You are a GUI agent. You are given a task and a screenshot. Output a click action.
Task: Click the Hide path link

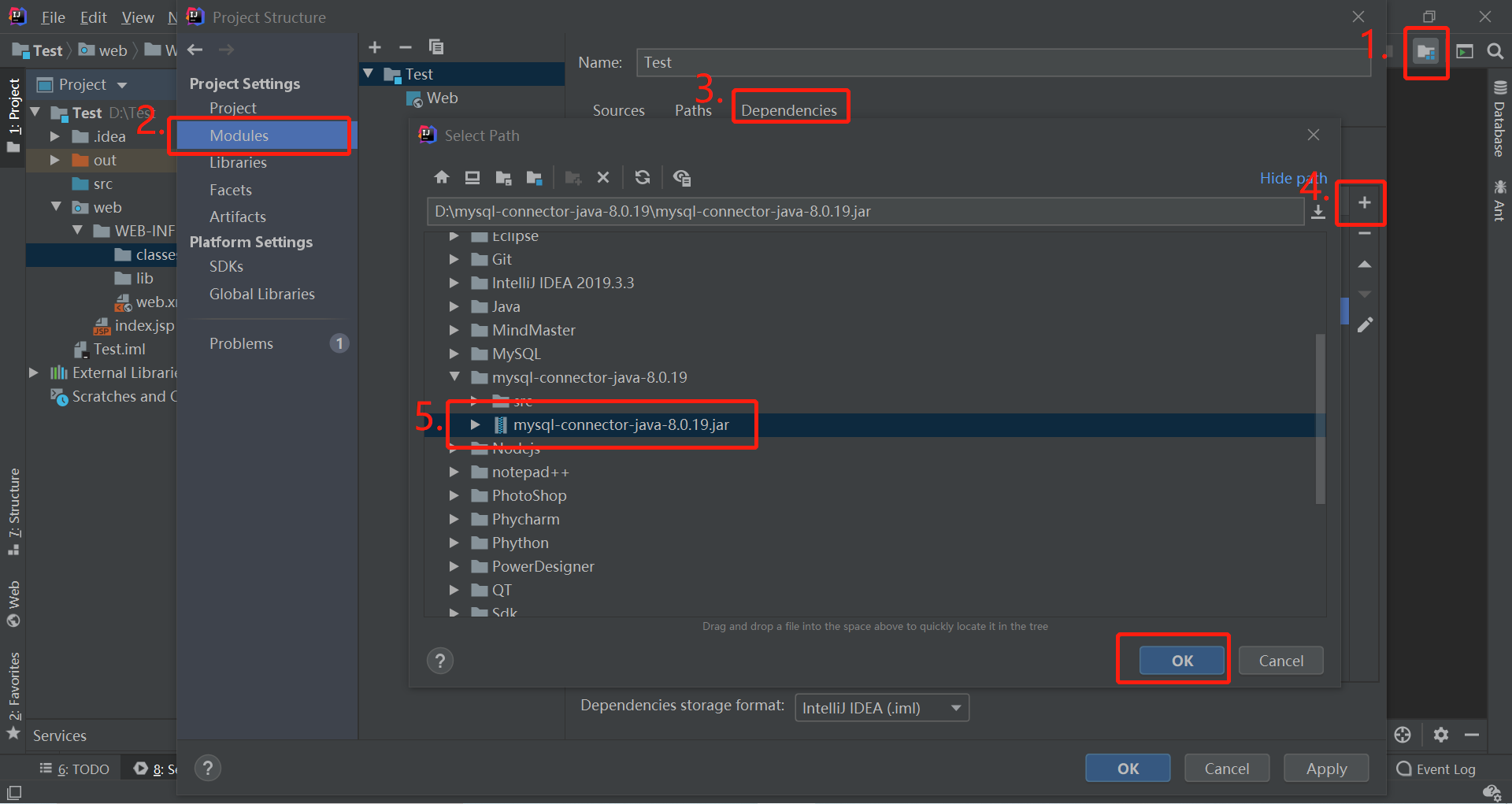1293,178
